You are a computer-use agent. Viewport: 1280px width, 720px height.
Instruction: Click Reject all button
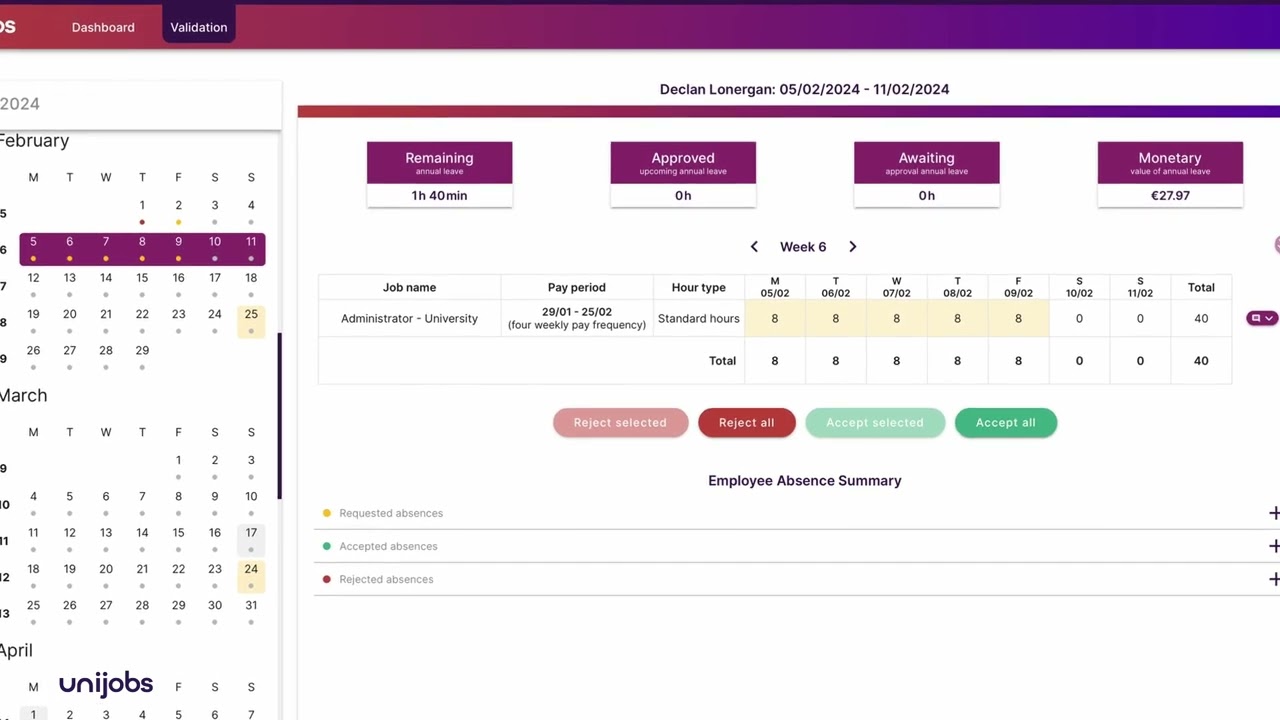746,423
